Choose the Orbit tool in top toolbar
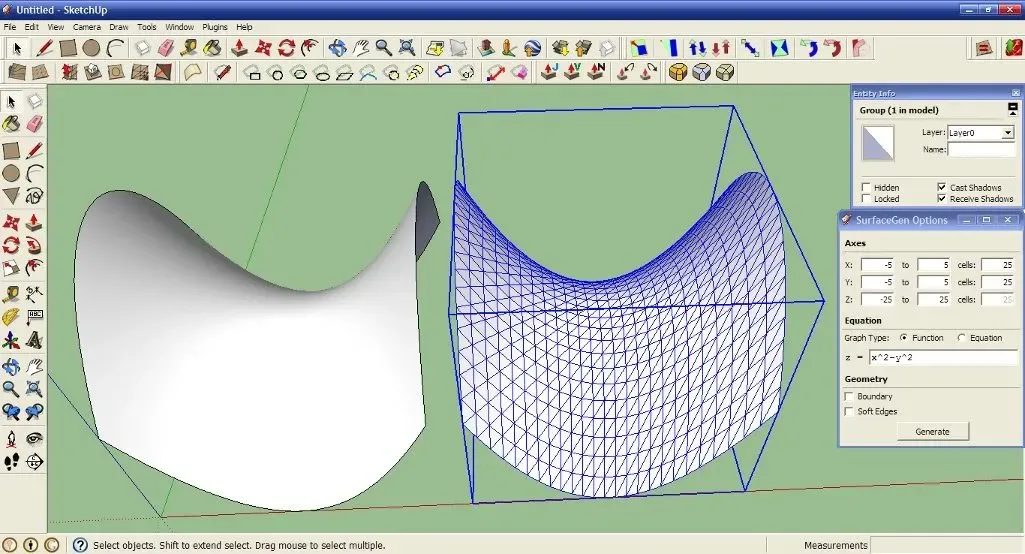Screen dimensions: 1025x554 [337, 48]
